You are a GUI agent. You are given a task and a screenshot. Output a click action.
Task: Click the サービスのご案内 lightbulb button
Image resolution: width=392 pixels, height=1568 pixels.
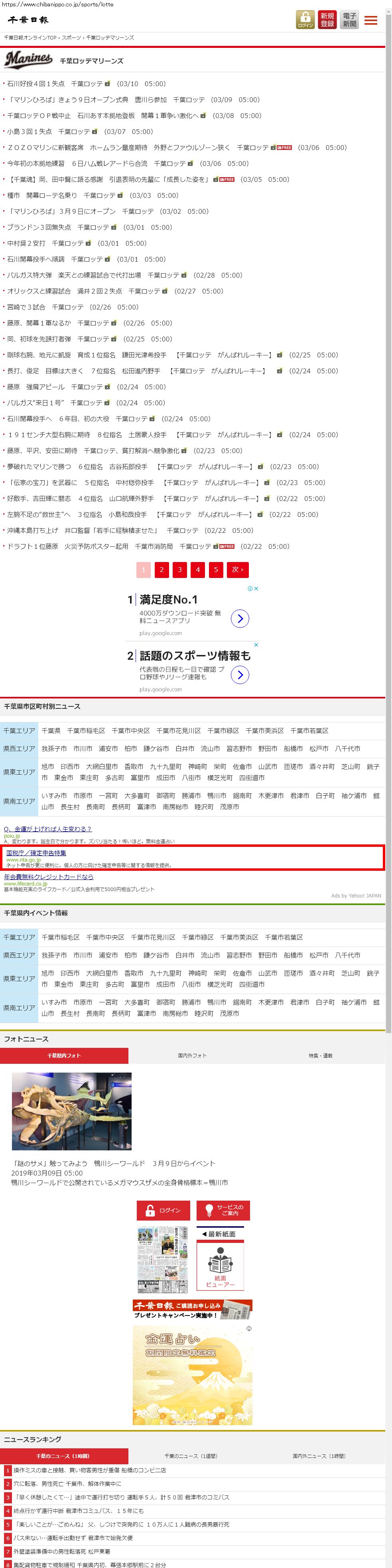coord(223,1210)
